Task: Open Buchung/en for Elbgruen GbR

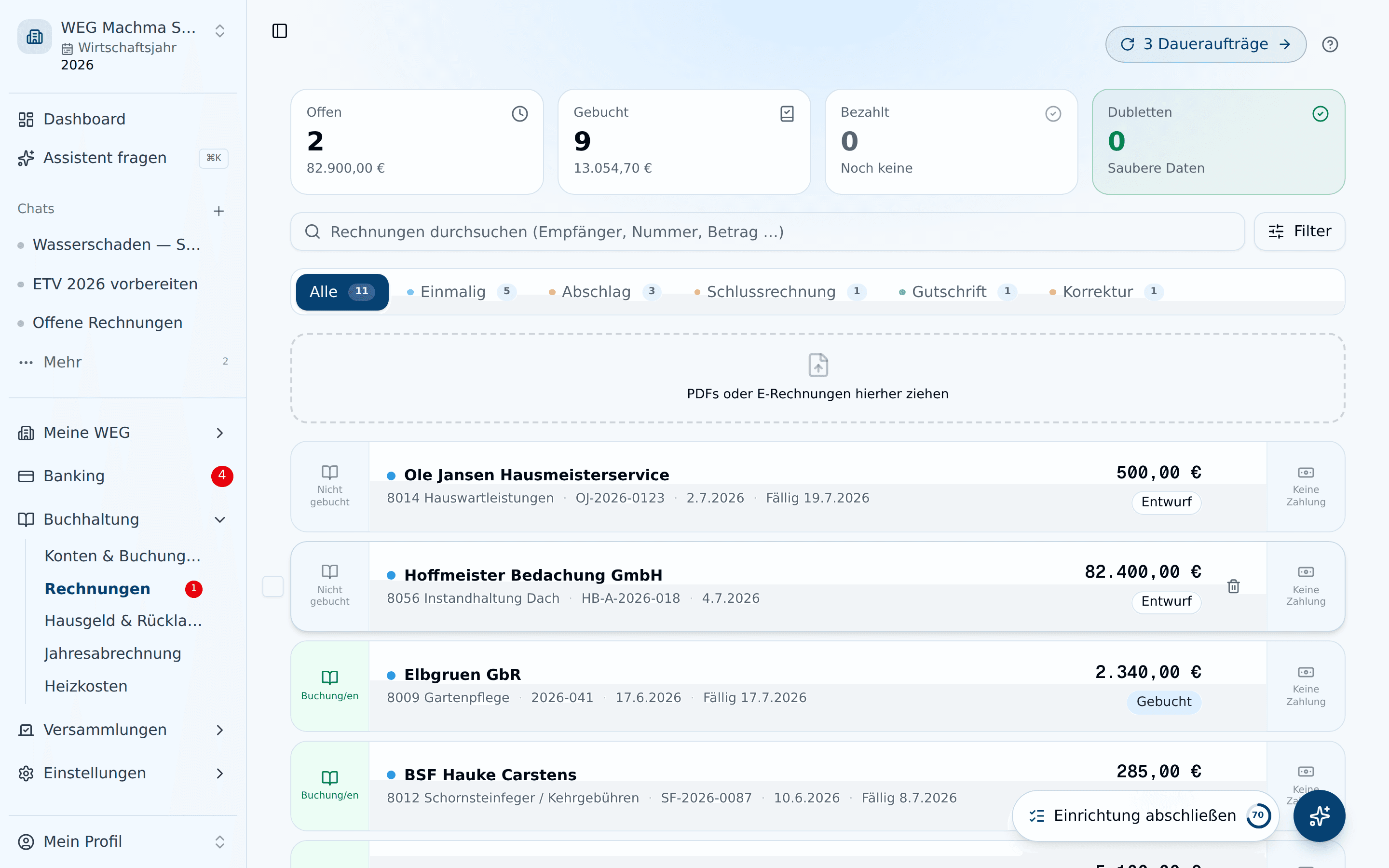Action: pyautogui.click(x=330, y=685)
